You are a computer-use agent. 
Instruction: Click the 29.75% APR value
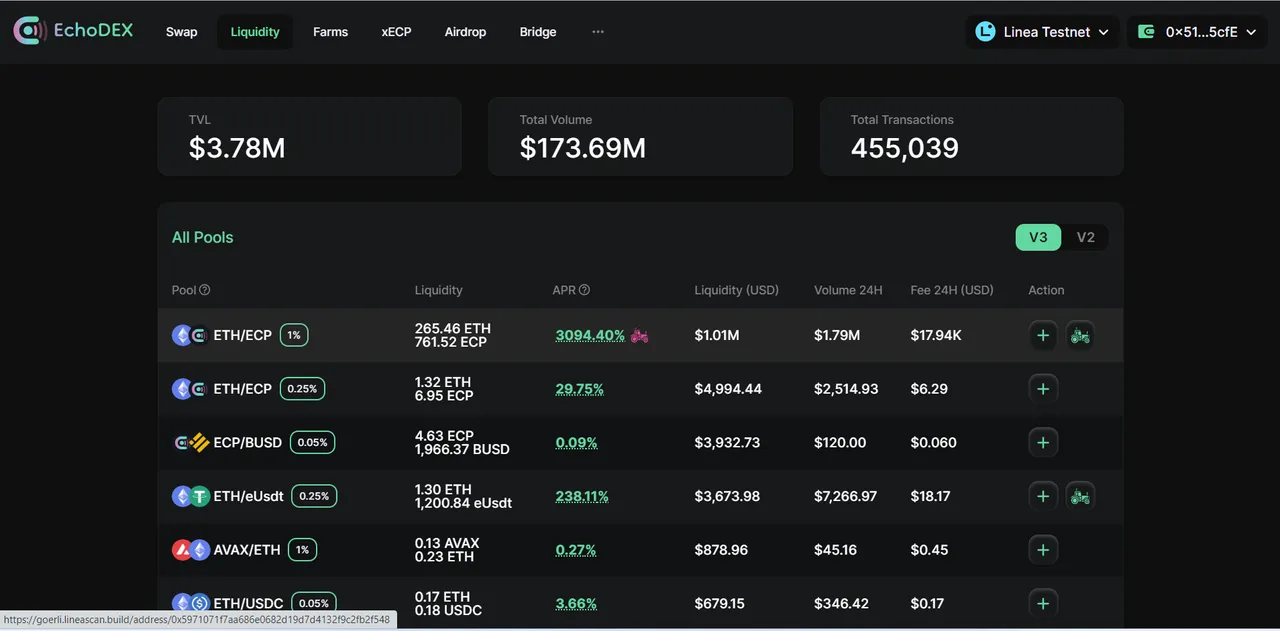point(580,389)
